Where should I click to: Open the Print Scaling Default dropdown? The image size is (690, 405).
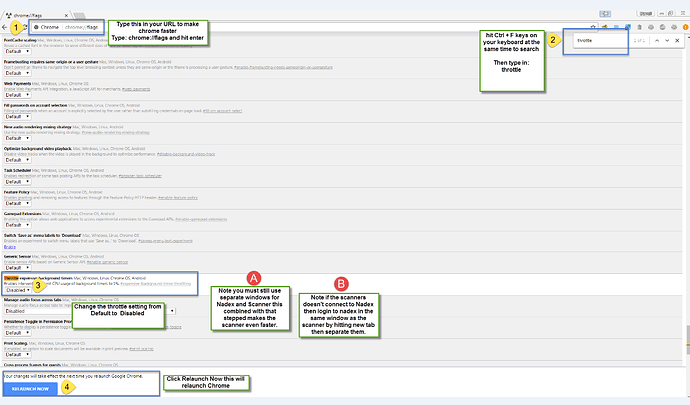tap(17, 354)
